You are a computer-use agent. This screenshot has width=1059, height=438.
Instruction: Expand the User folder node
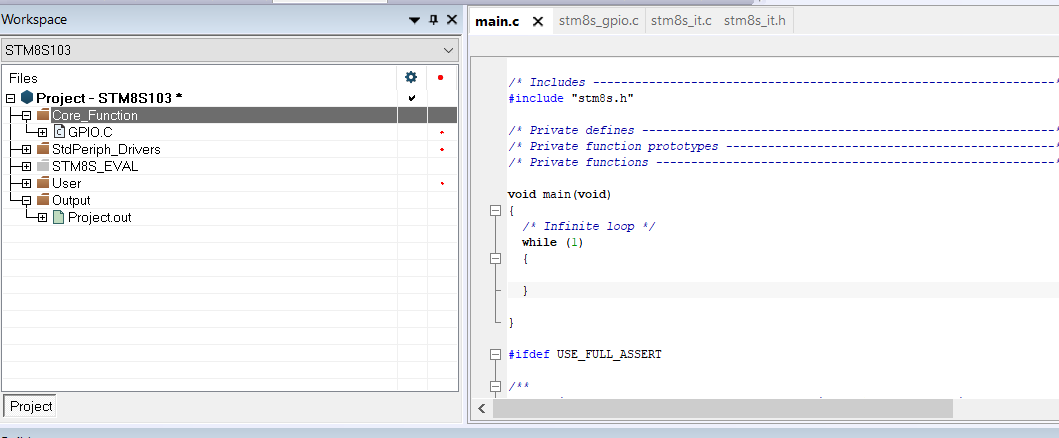point(26,183)
